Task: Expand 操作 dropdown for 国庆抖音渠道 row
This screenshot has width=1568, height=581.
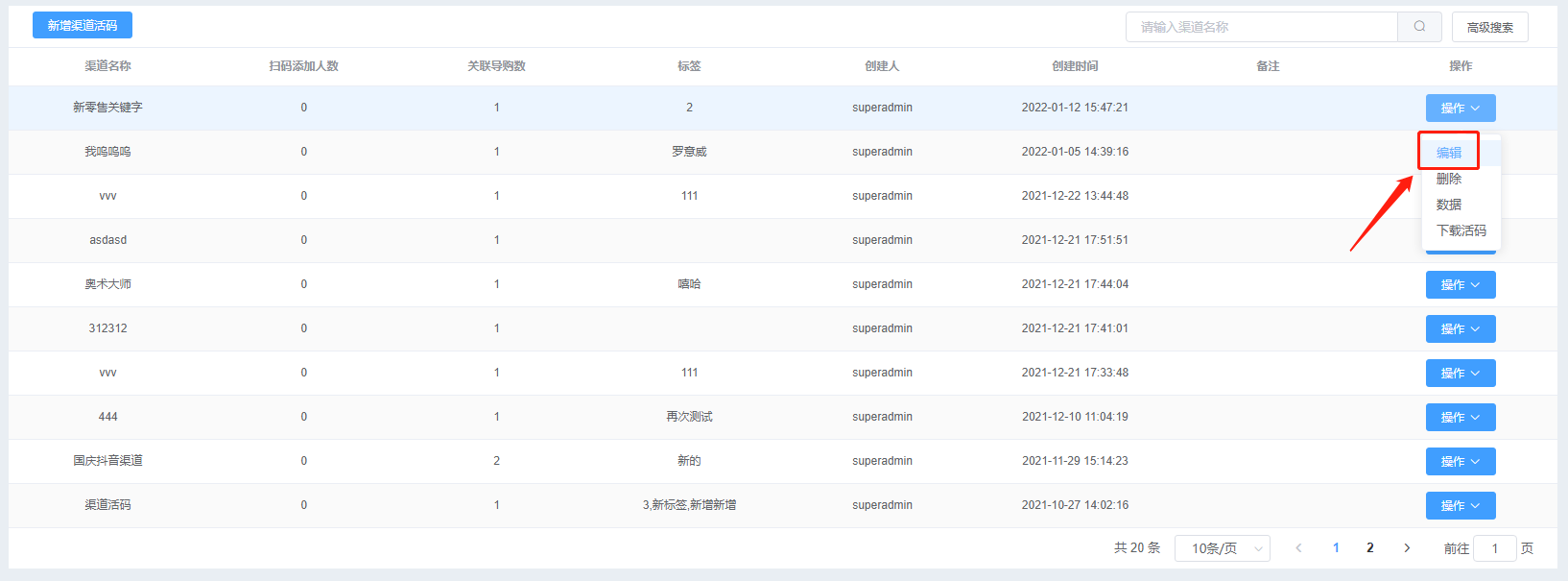Action: (x=1460, y=462)
